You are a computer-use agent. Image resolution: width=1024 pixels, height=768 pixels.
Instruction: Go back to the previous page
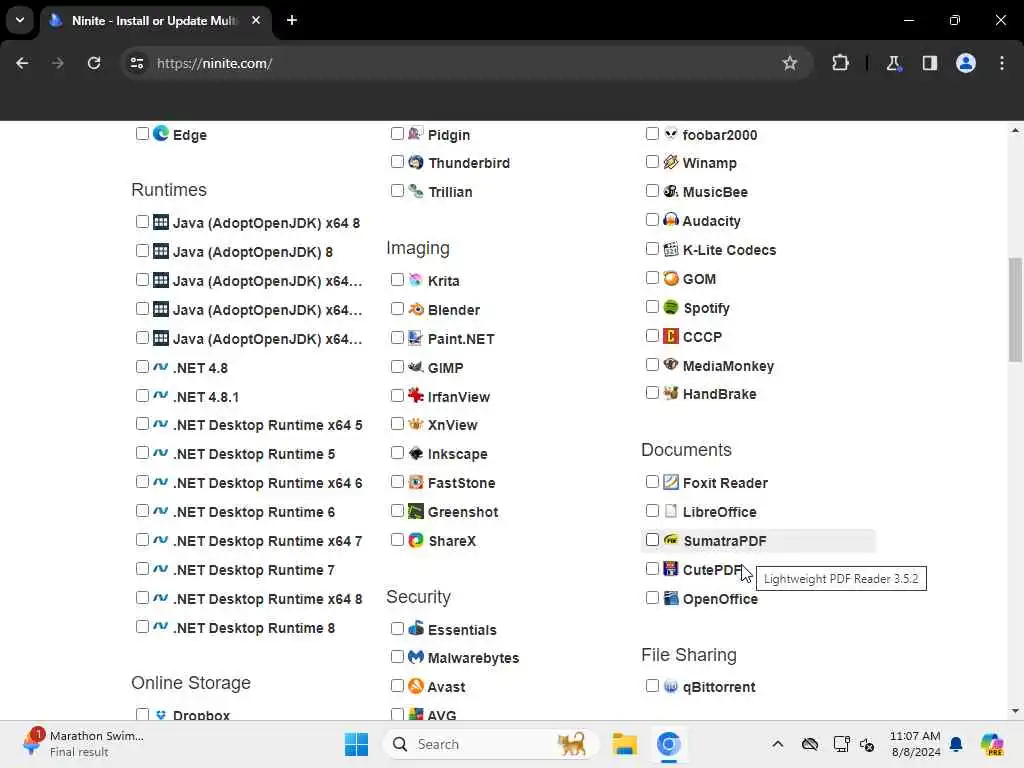(x=22, y=63)
